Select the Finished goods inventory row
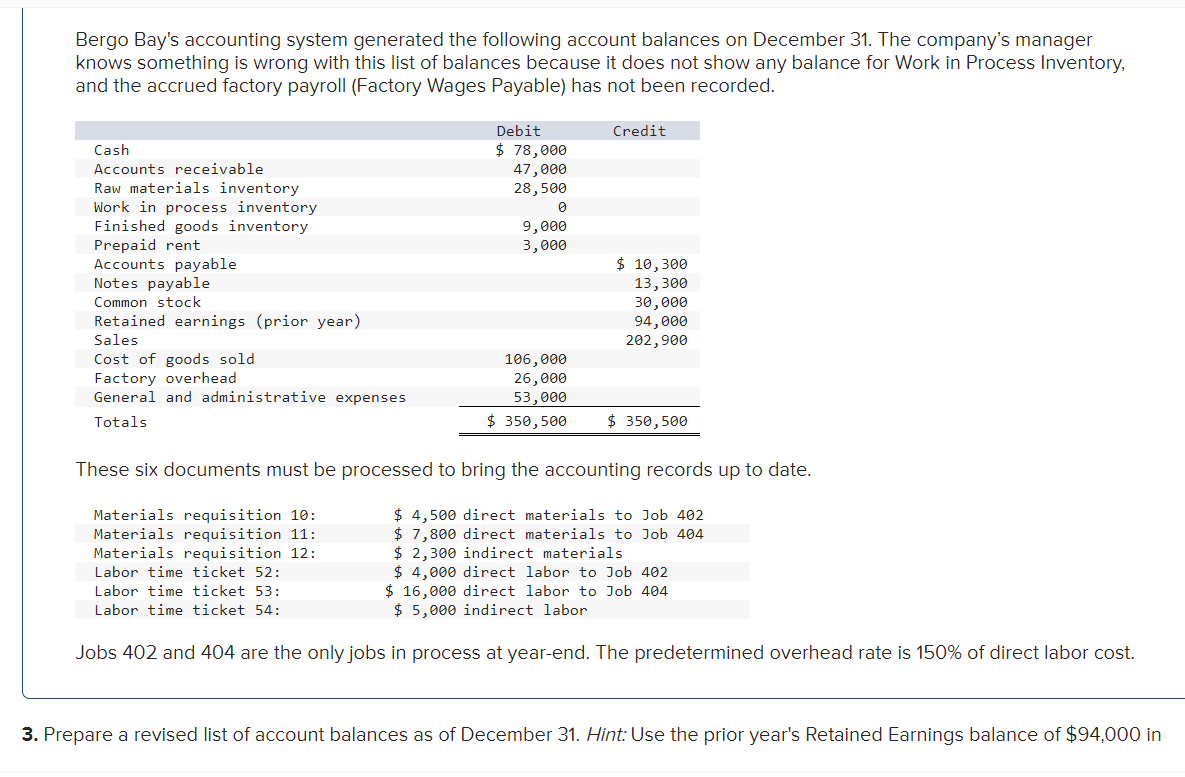This screenshot has width=1185, height=777. click(182, 225)
